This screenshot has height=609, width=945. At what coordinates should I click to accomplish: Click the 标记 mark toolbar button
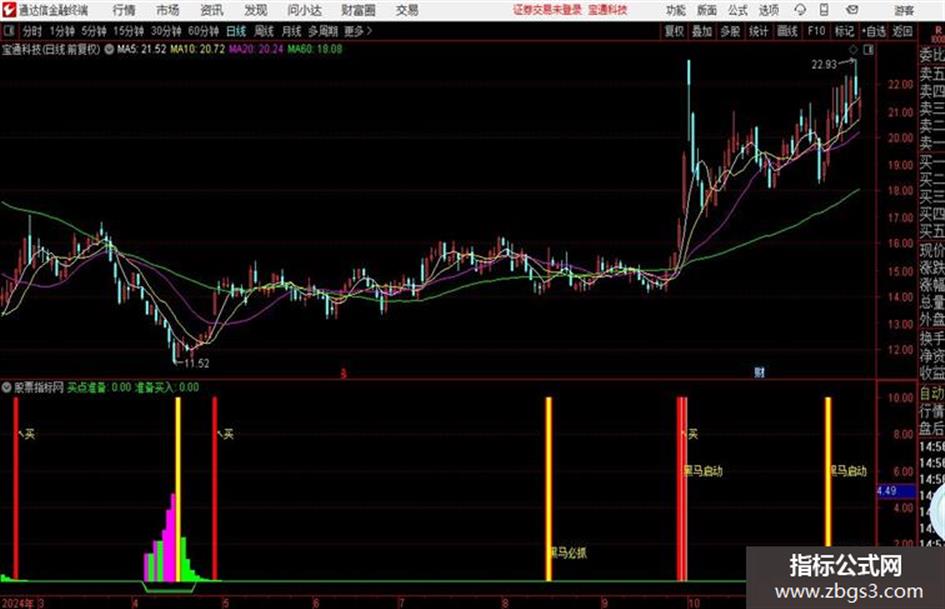point(844,31)
